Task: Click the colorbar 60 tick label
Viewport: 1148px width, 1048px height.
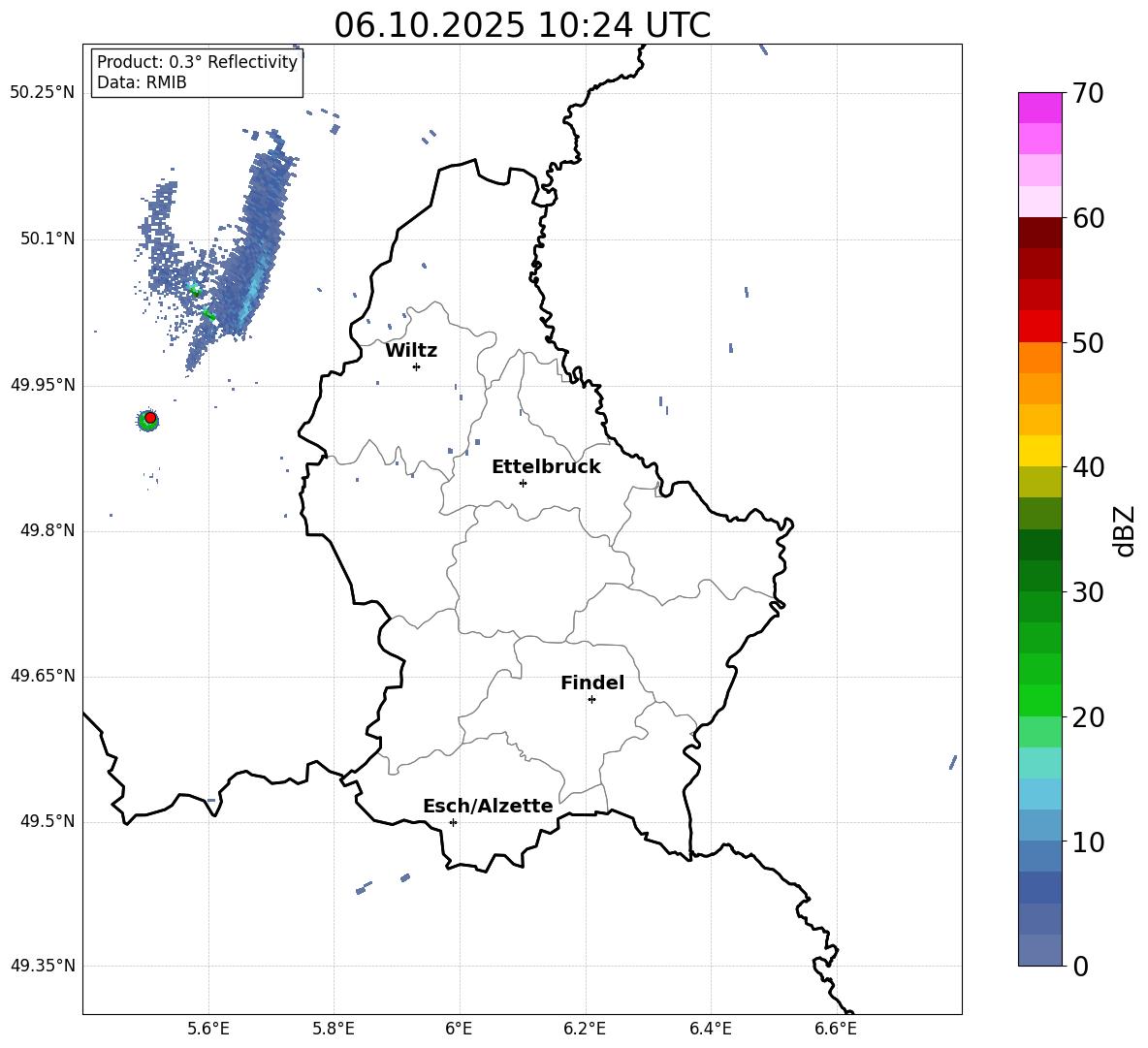Action: pos(1088,218)
